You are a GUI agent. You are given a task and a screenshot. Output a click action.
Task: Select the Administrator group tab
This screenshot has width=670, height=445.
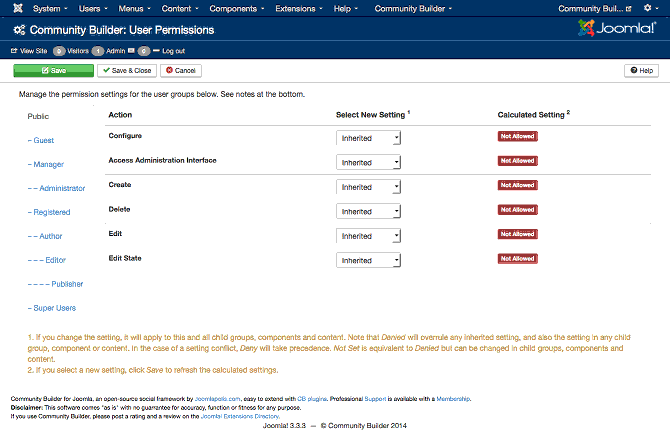click(56, 188)
